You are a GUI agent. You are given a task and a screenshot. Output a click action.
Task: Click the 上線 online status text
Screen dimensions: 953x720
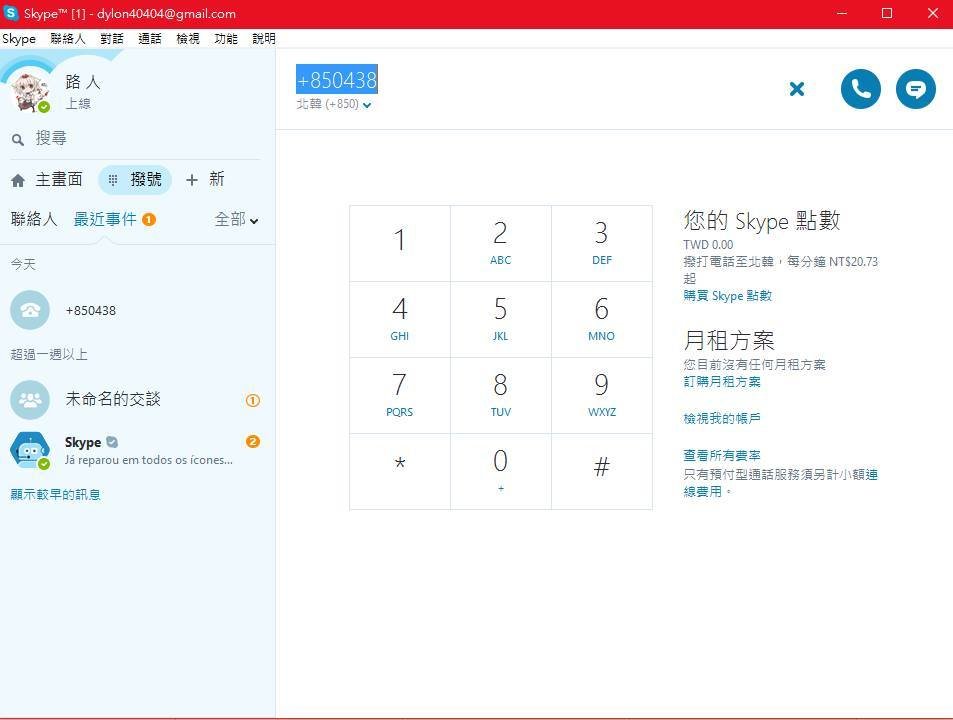[78, 104]
